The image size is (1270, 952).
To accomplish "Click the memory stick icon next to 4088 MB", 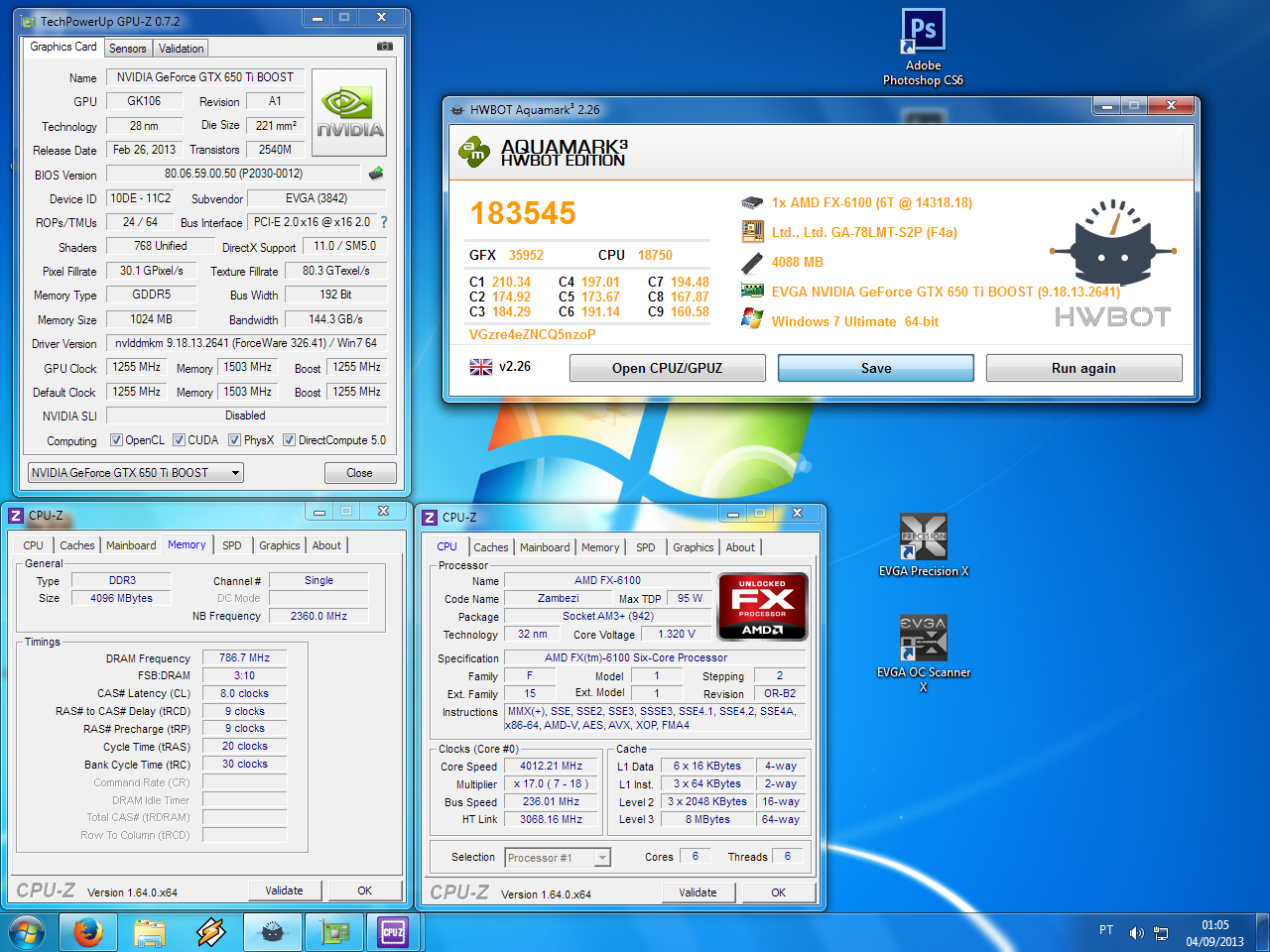I will 752,262.
